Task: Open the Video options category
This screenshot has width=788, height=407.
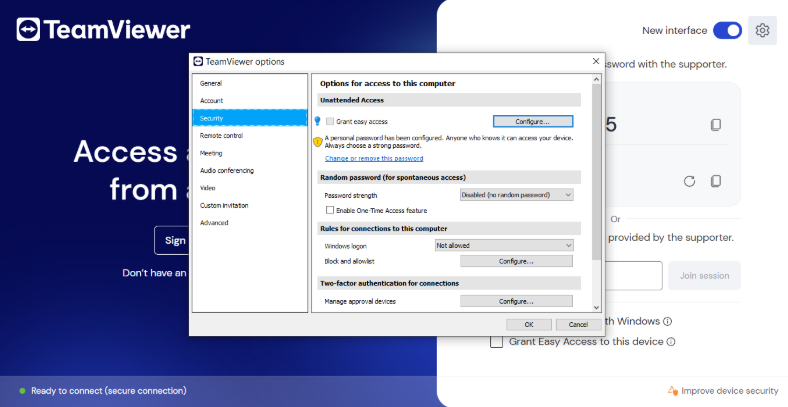Action: 250,188
